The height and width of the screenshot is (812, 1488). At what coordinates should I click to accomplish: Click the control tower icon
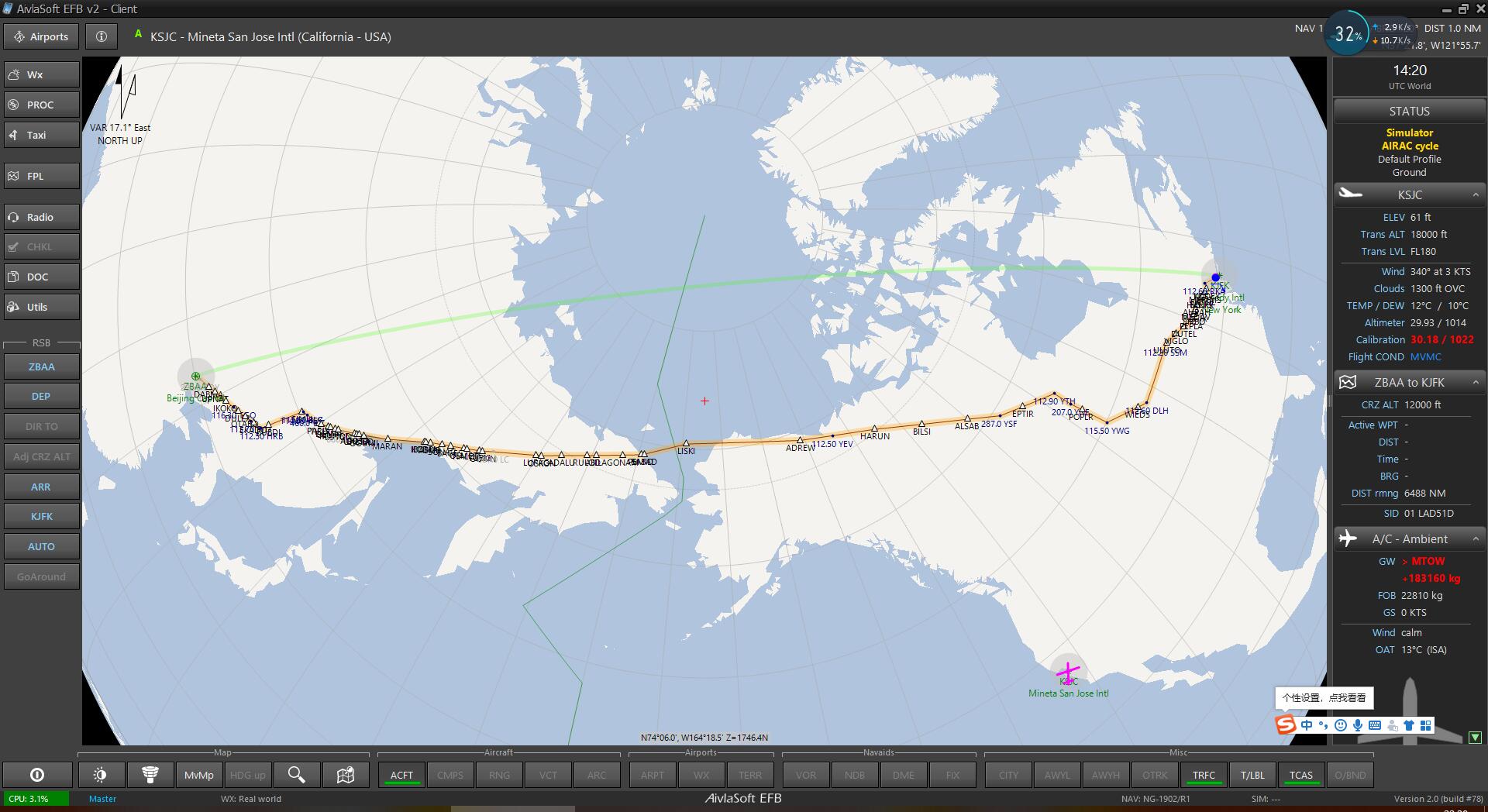[x=150, y=775]
